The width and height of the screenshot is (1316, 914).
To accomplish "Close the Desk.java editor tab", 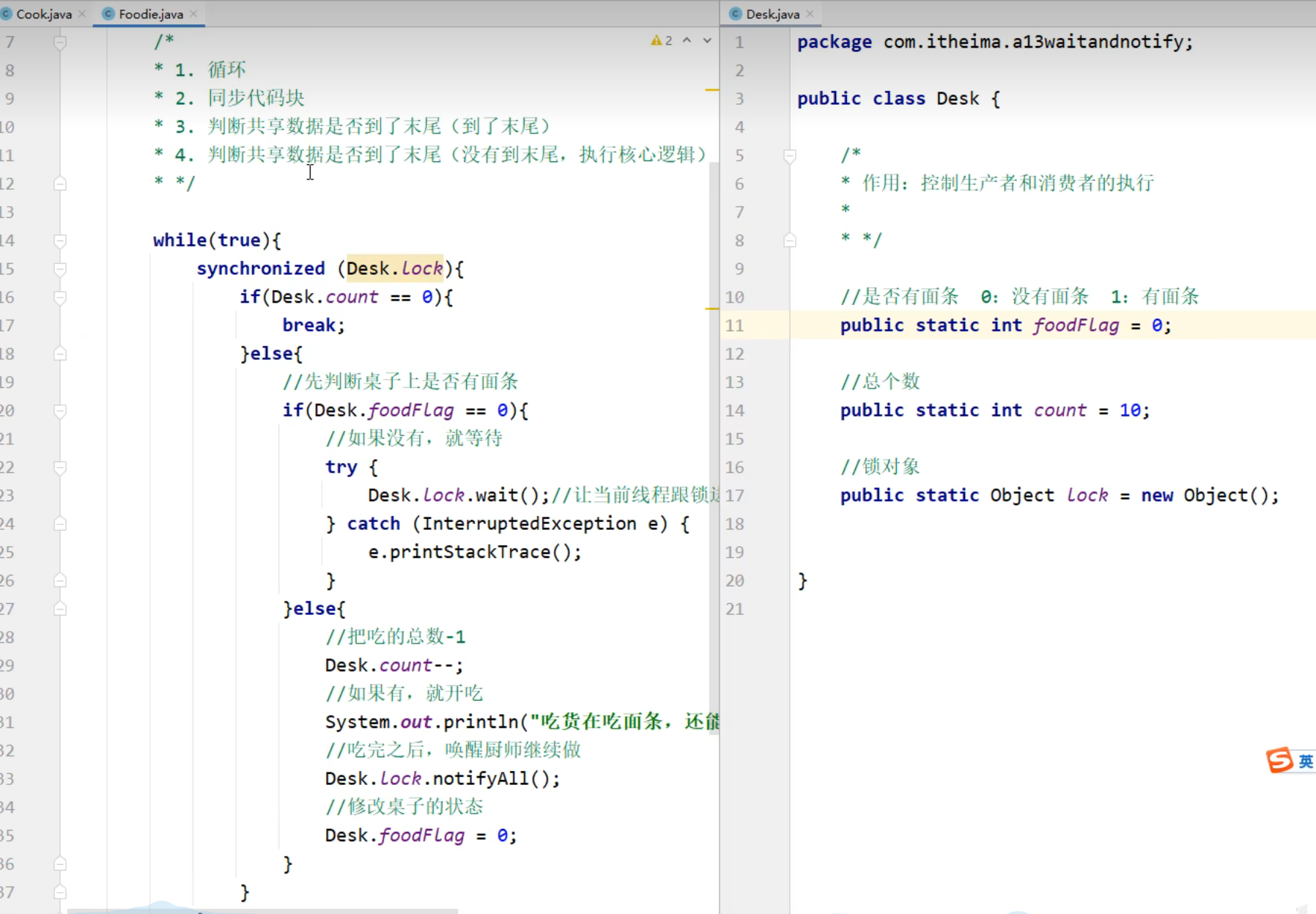I will (810, 14).
